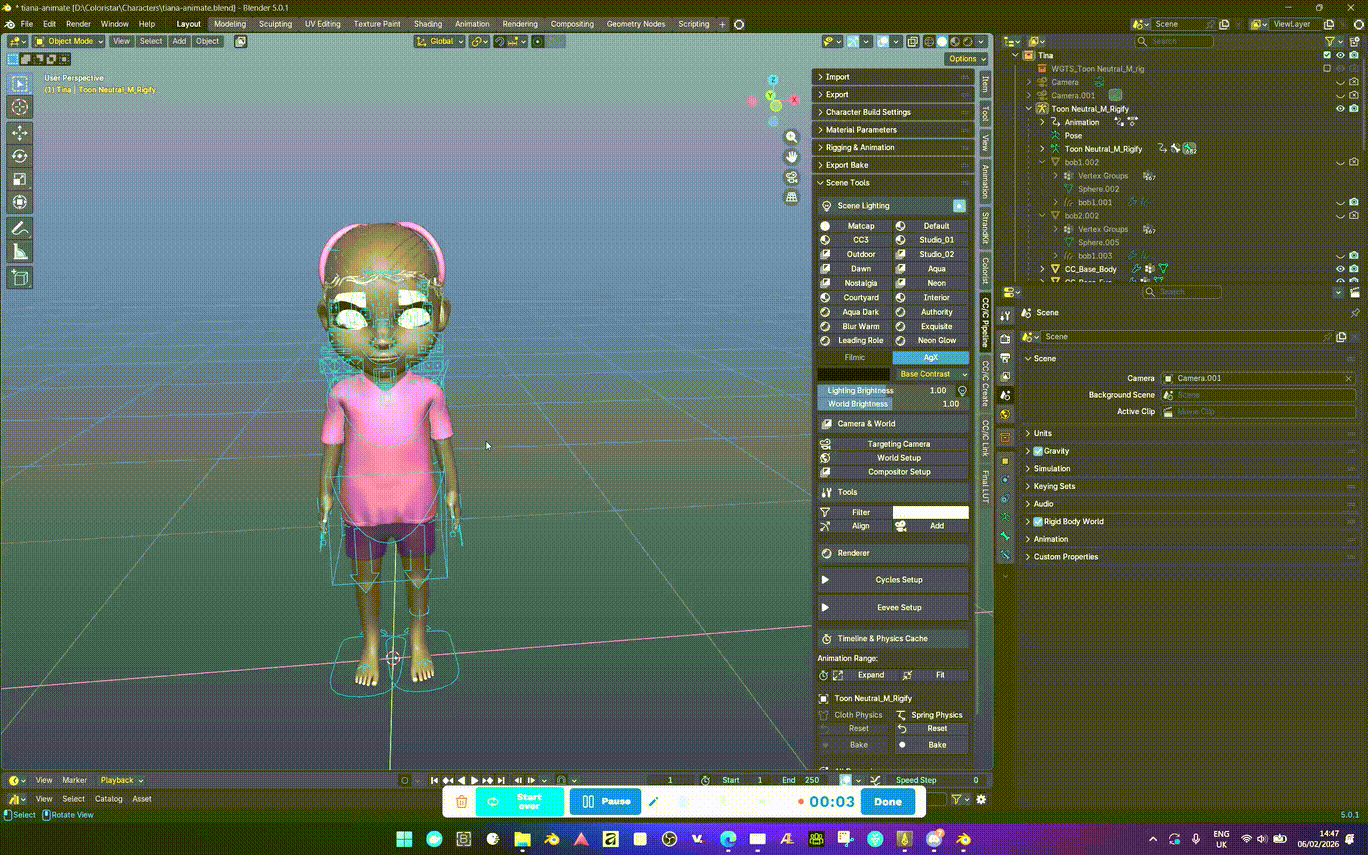
Task: Click the play animation button
Action: tap(475, 780)
